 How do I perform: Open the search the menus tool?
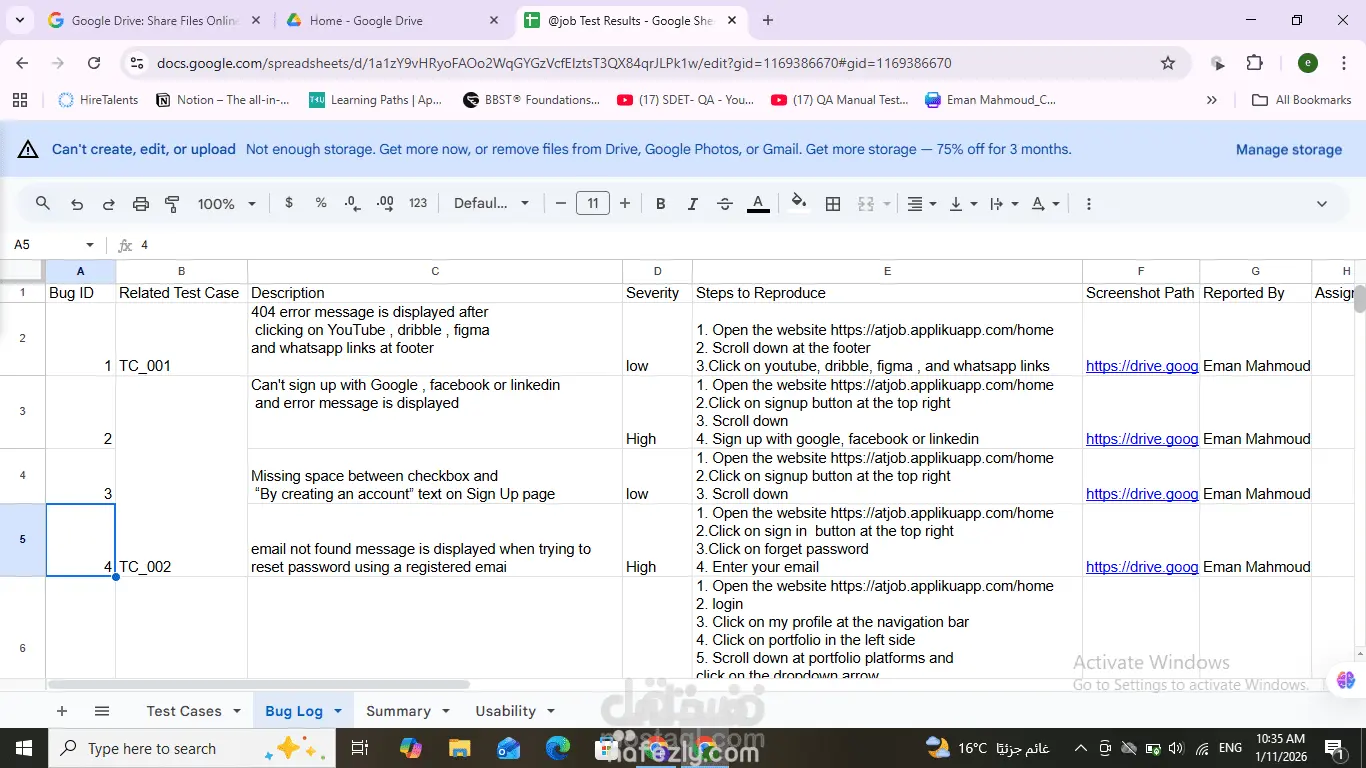click(42, 203)
